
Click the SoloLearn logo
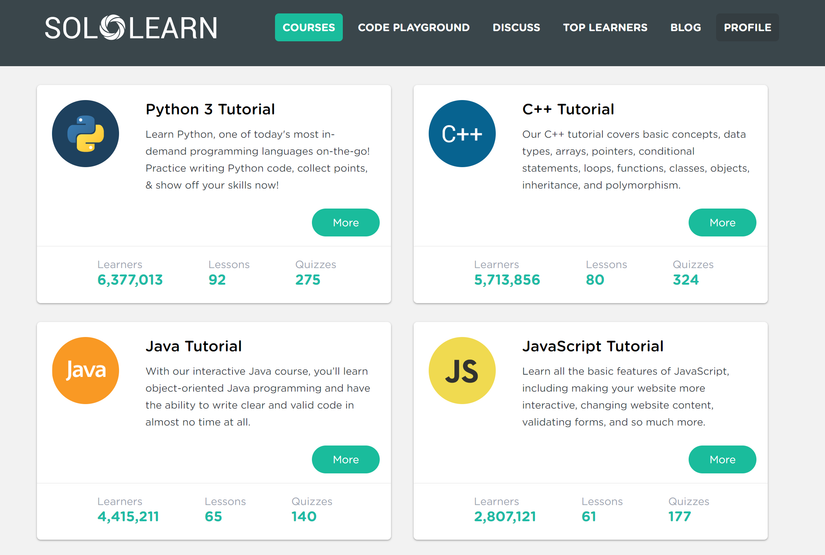[x=131, y=28]
